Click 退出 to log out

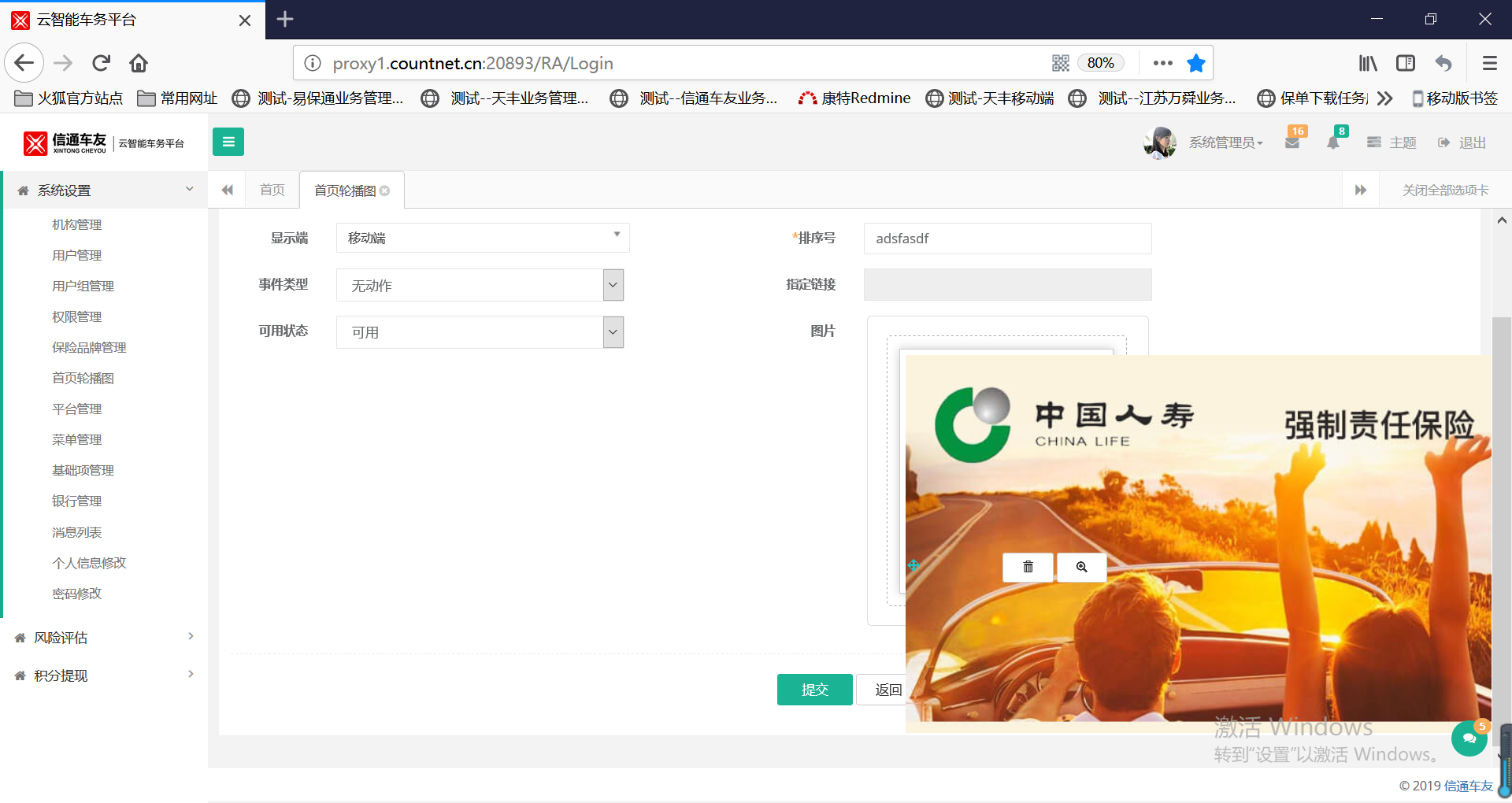(1462, 142)
